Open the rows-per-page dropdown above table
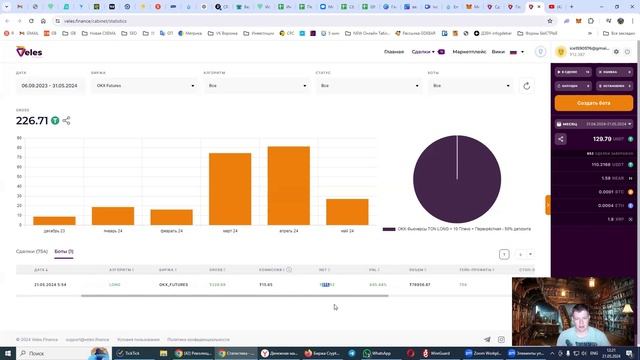Image resolution: width=640 pixels, height=360 pixels. pyautogui.click(x=524, y=254)
